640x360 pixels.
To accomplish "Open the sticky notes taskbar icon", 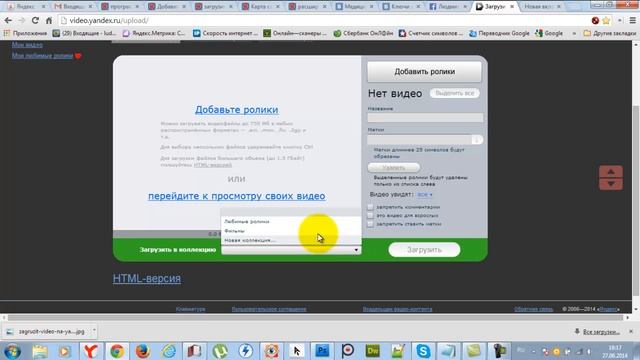I will pyautogui.click(x=474, y=351).
